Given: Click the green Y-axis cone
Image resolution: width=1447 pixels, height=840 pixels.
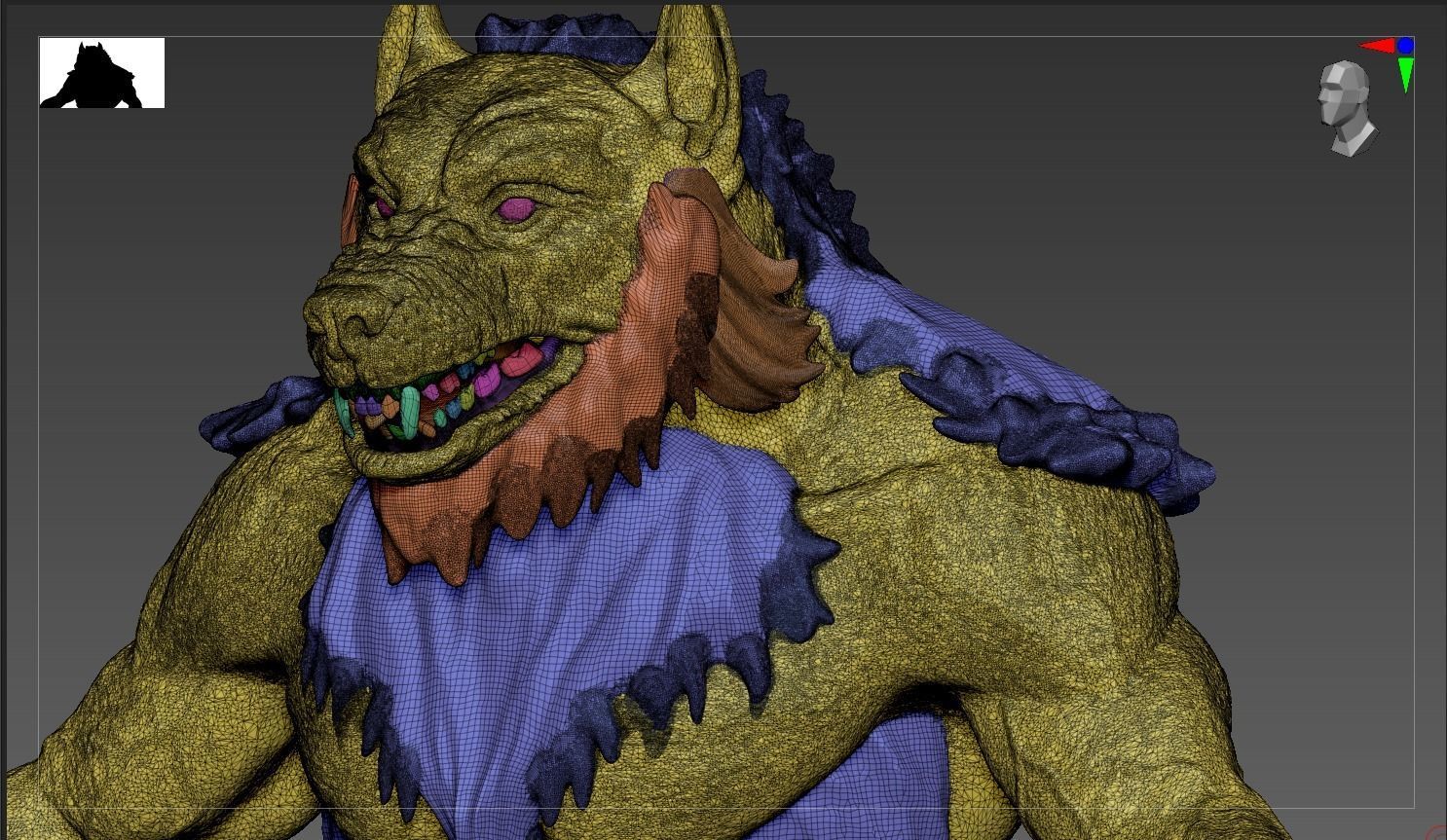Looking at the screenshot, I should tap(1406, 75).
